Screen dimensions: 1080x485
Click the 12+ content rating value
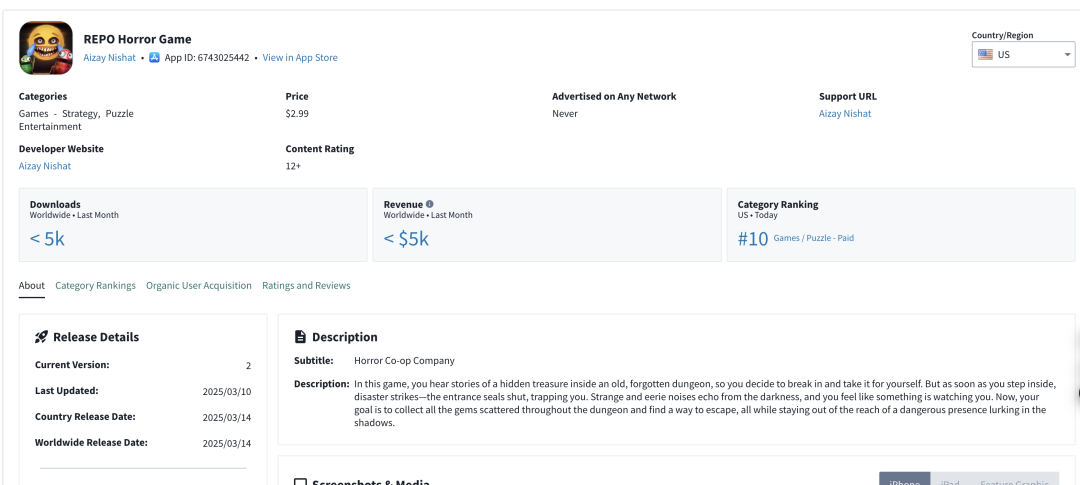pos(293,166)
